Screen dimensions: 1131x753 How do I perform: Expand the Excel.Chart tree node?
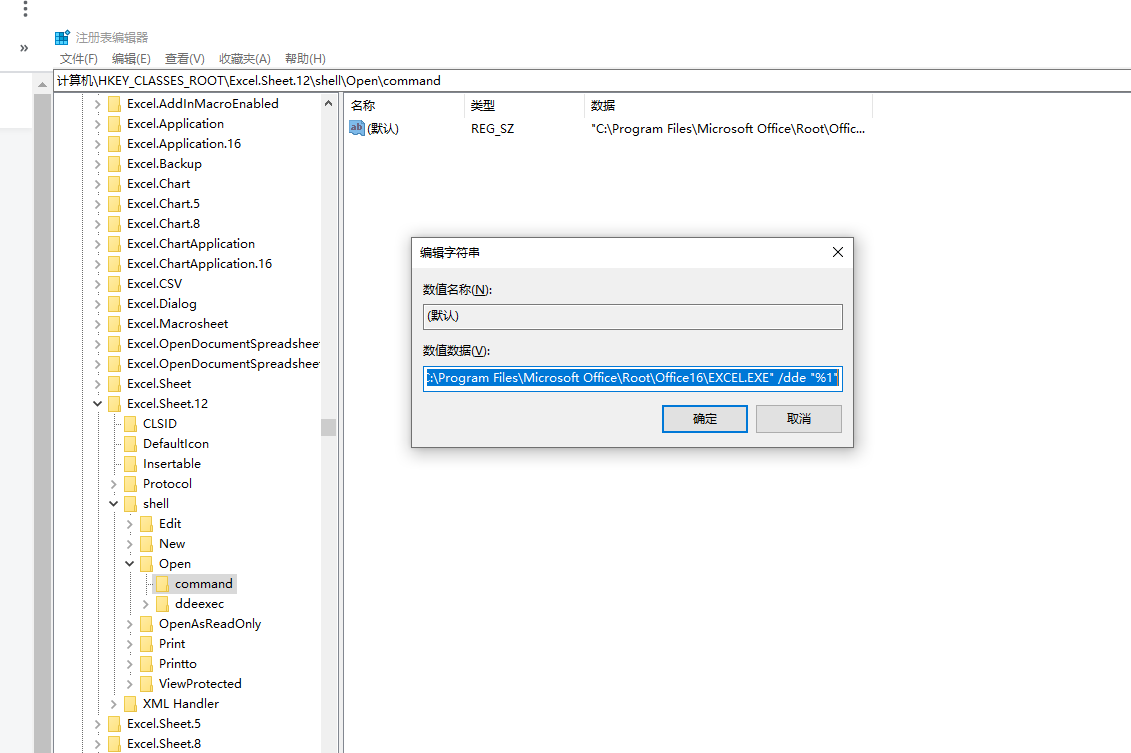click(x=95, y=183)
